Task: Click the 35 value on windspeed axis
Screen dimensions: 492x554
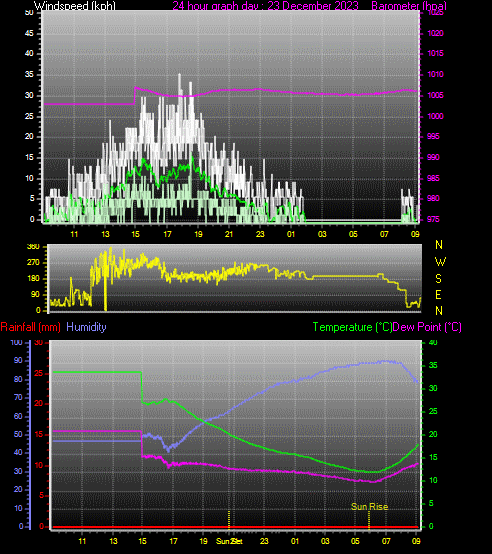Action: pos(29,75)
